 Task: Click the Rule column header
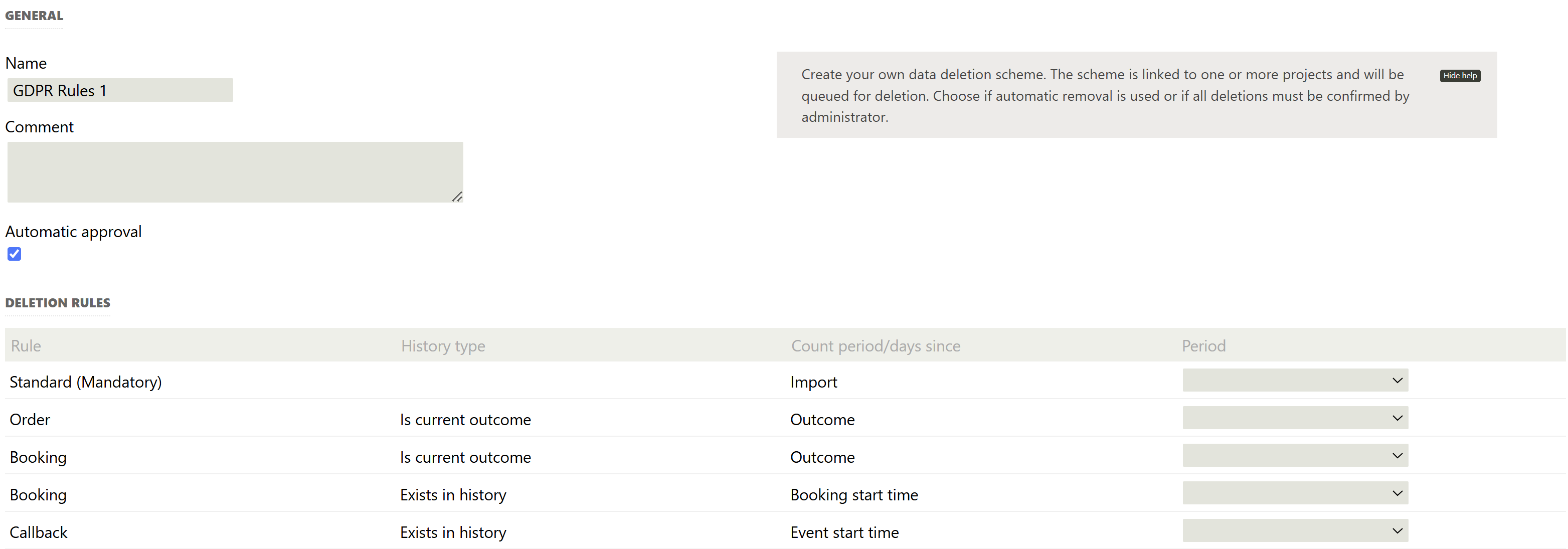click(x=26, y=346)
